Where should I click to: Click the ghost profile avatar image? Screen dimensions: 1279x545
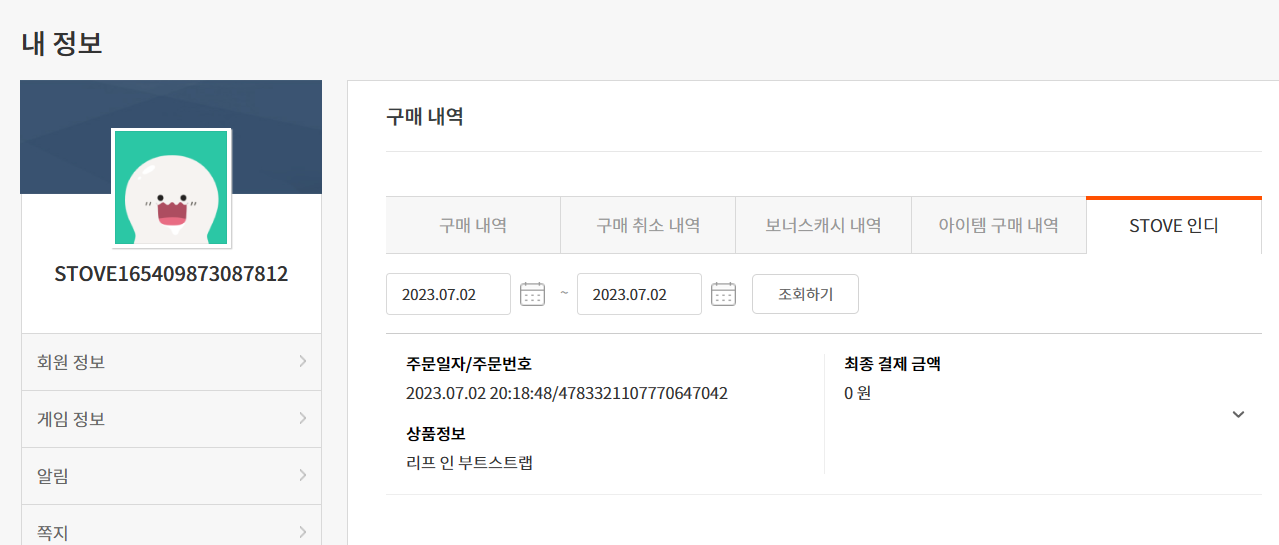(171, 187)
